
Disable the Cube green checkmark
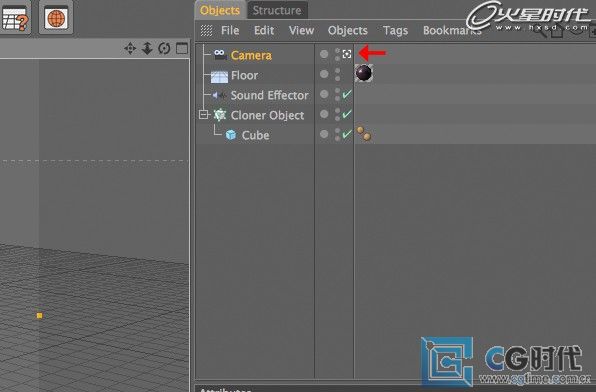[347, 134]
